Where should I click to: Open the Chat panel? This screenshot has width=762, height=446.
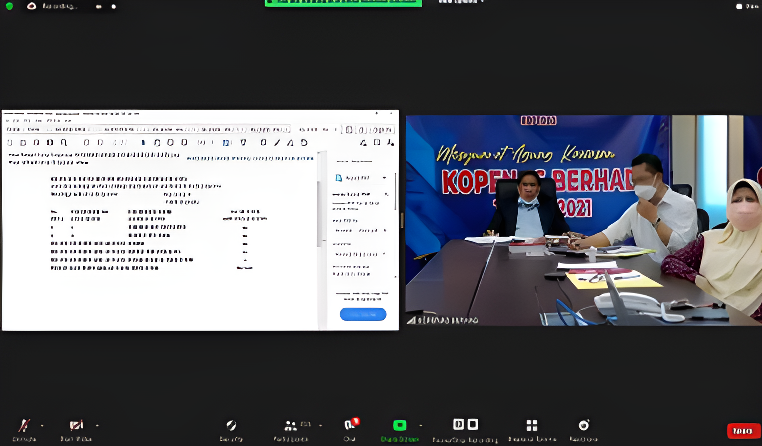pyautogui.click(x=350, y=426)
